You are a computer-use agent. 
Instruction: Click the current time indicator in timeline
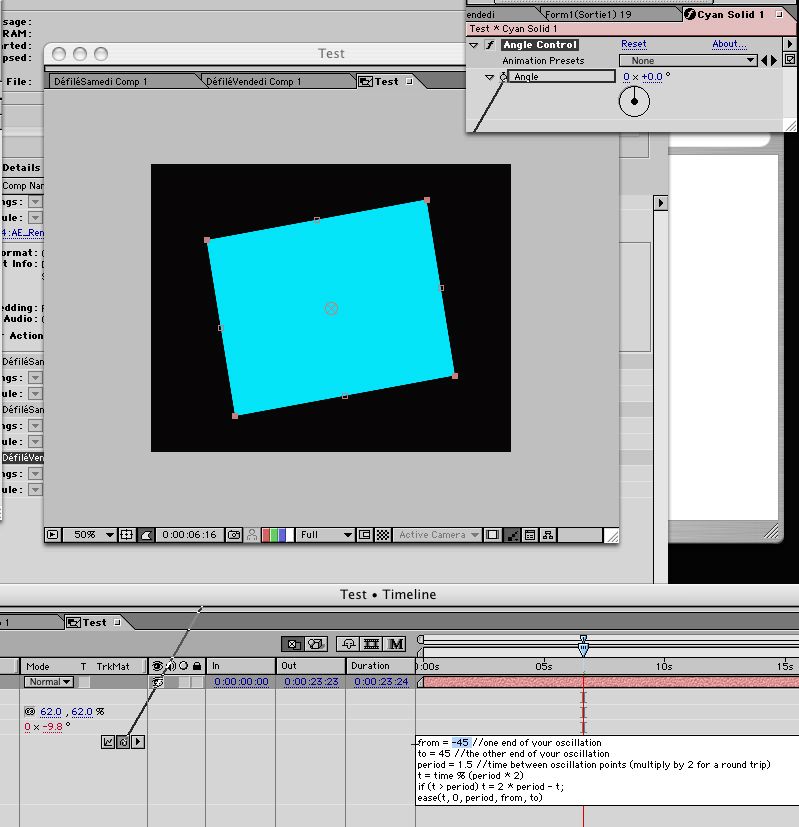(583, 646)
